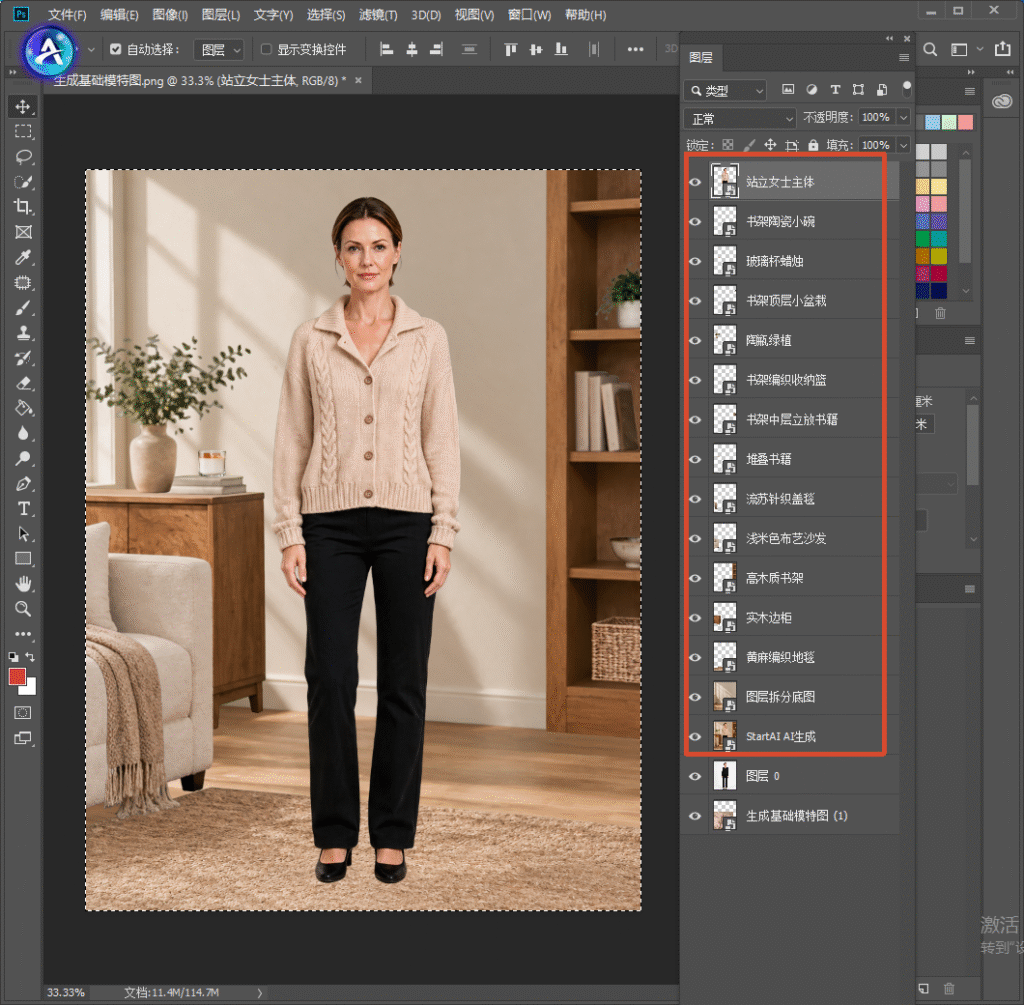Open the blend mode 正常 dropdown
This screenshot has width=1024, height=1005.
740,119
